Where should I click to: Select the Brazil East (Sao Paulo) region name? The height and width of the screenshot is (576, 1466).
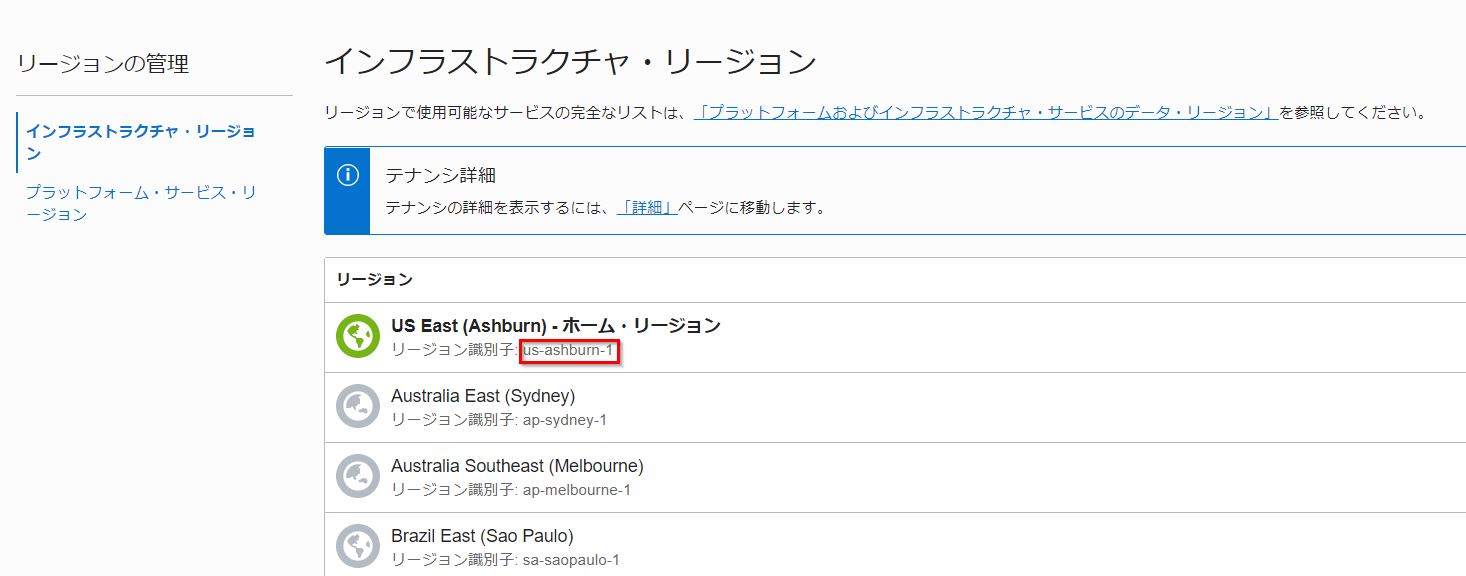tap(482, 536)
